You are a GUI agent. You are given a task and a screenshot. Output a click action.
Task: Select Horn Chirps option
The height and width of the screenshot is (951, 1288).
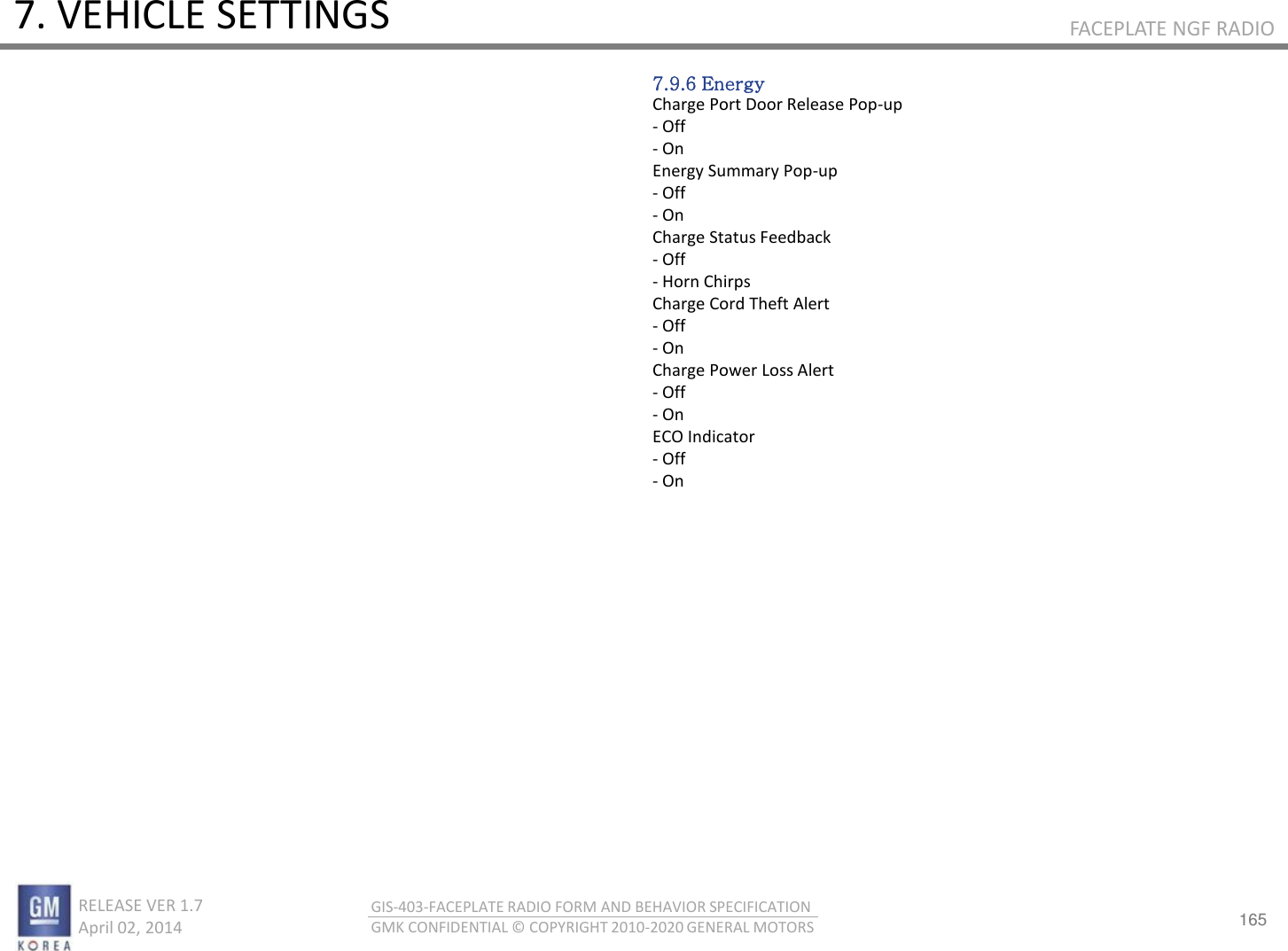(701, 282)
